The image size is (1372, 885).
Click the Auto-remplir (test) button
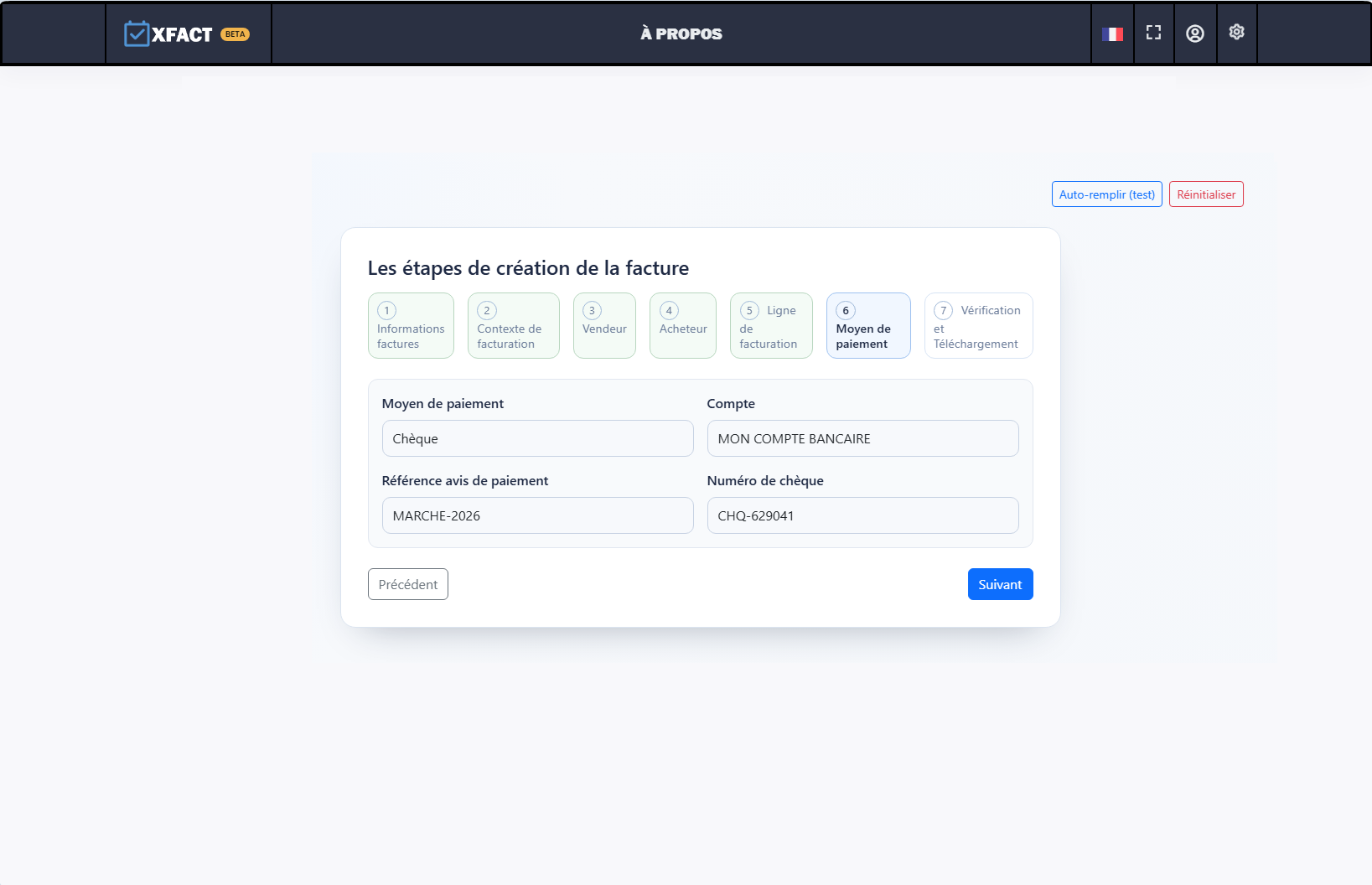[x=1106, y=194]
